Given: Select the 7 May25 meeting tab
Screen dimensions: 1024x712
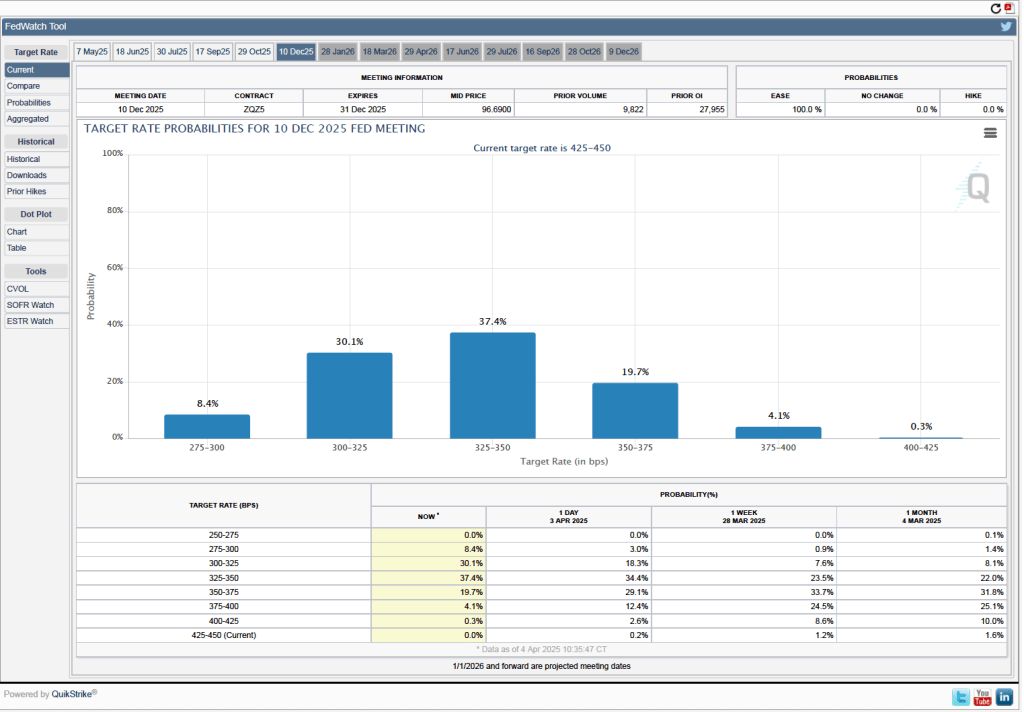Looking at the screenshot, I should pos(92,51).
